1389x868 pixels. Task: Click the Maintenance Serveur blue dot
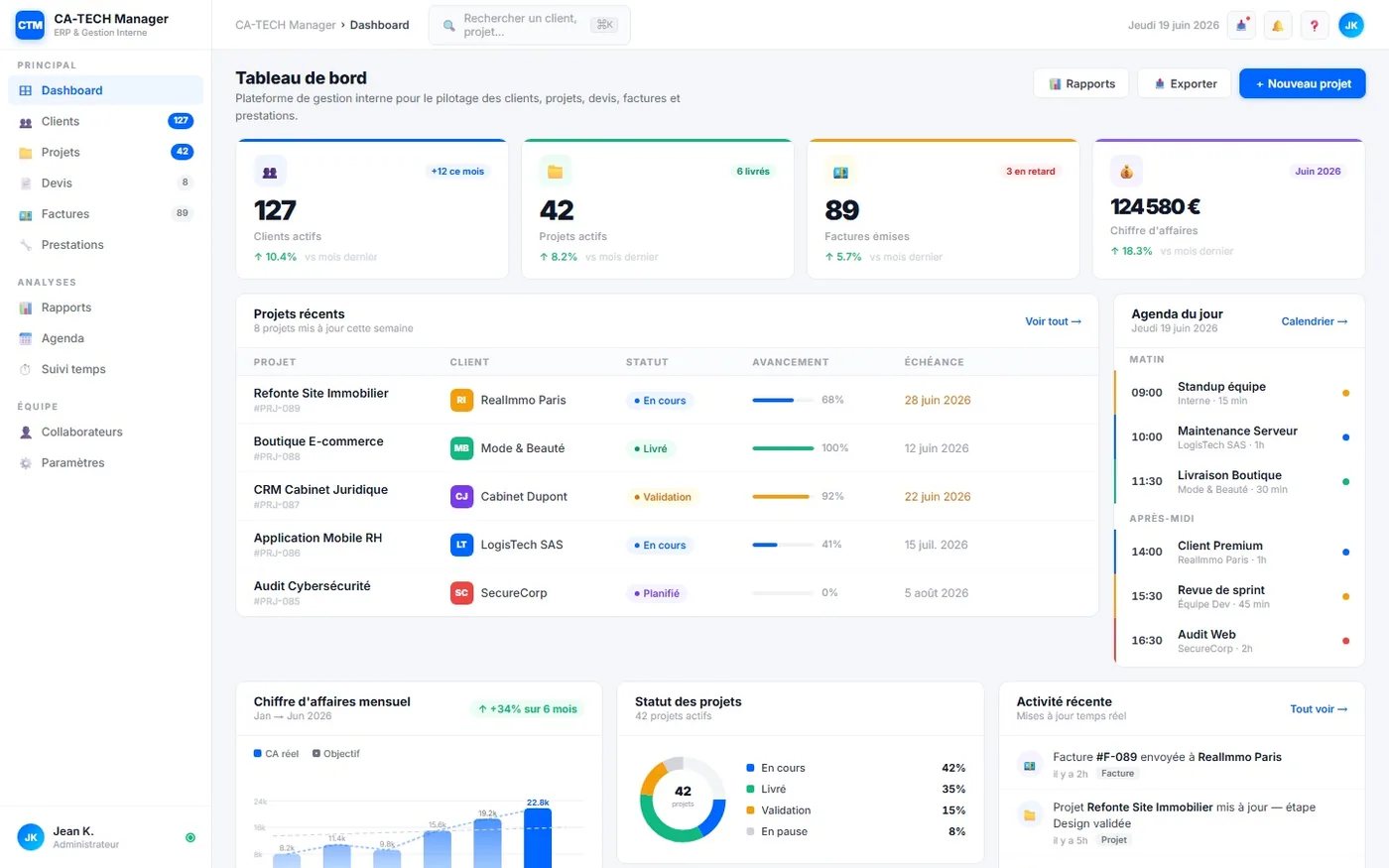1345,437
